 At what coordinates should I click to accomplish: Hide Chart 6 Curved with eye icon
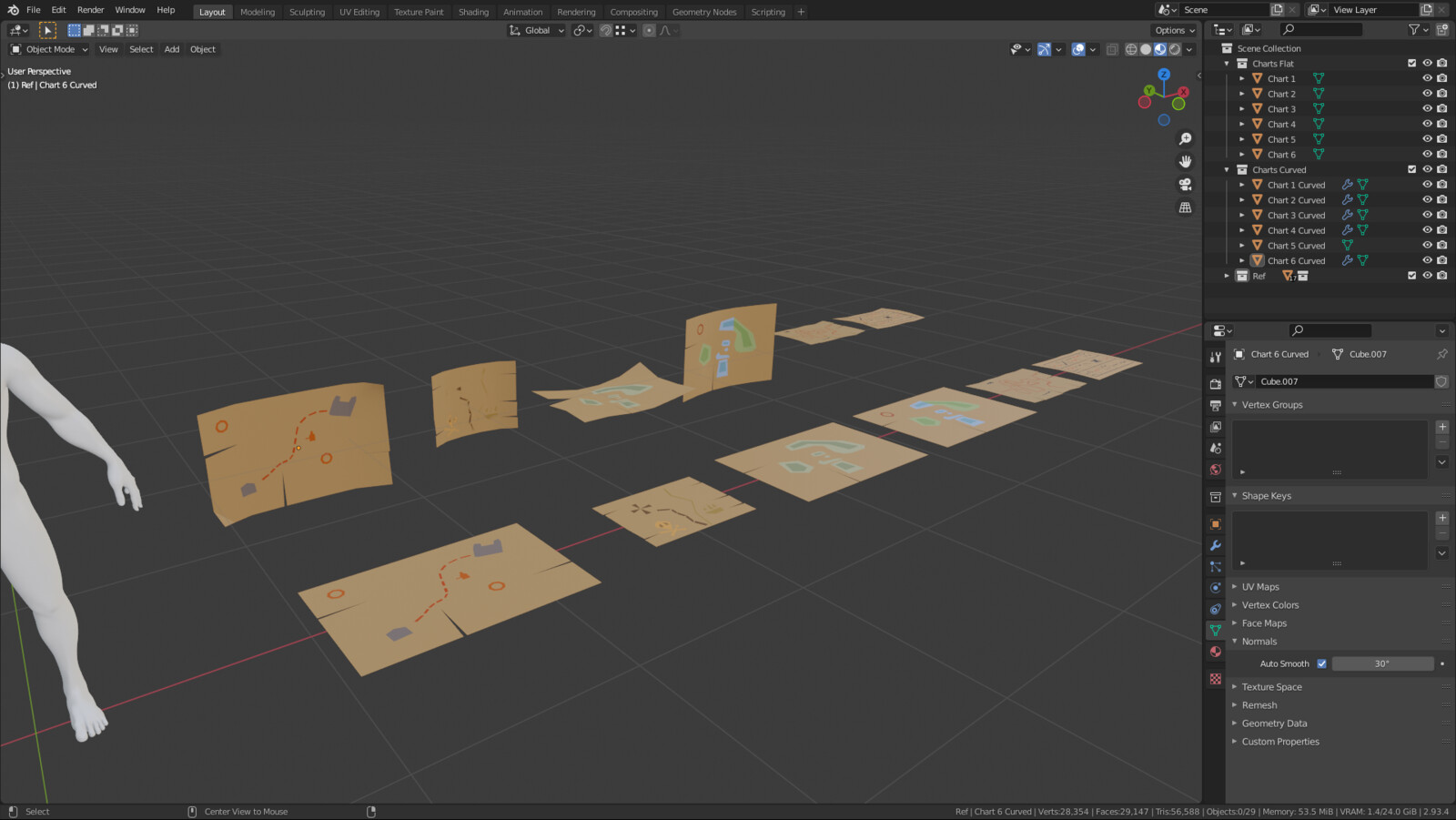click(x=1427, y=260)
